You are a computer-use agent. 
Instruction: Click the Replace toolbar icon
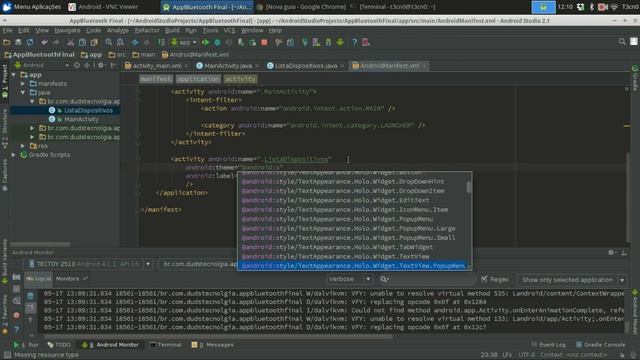[x=120, y=42]
